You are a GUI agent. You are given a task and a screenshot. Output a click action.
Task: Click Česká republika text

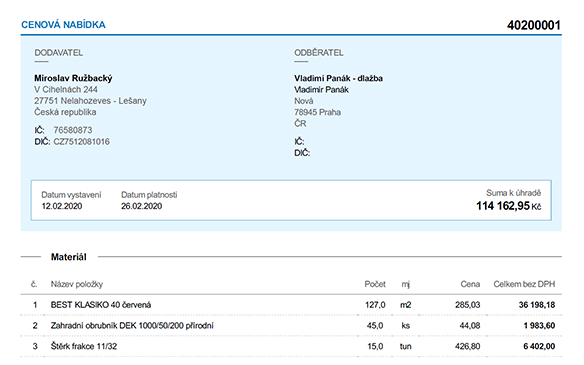coord(65,112)
